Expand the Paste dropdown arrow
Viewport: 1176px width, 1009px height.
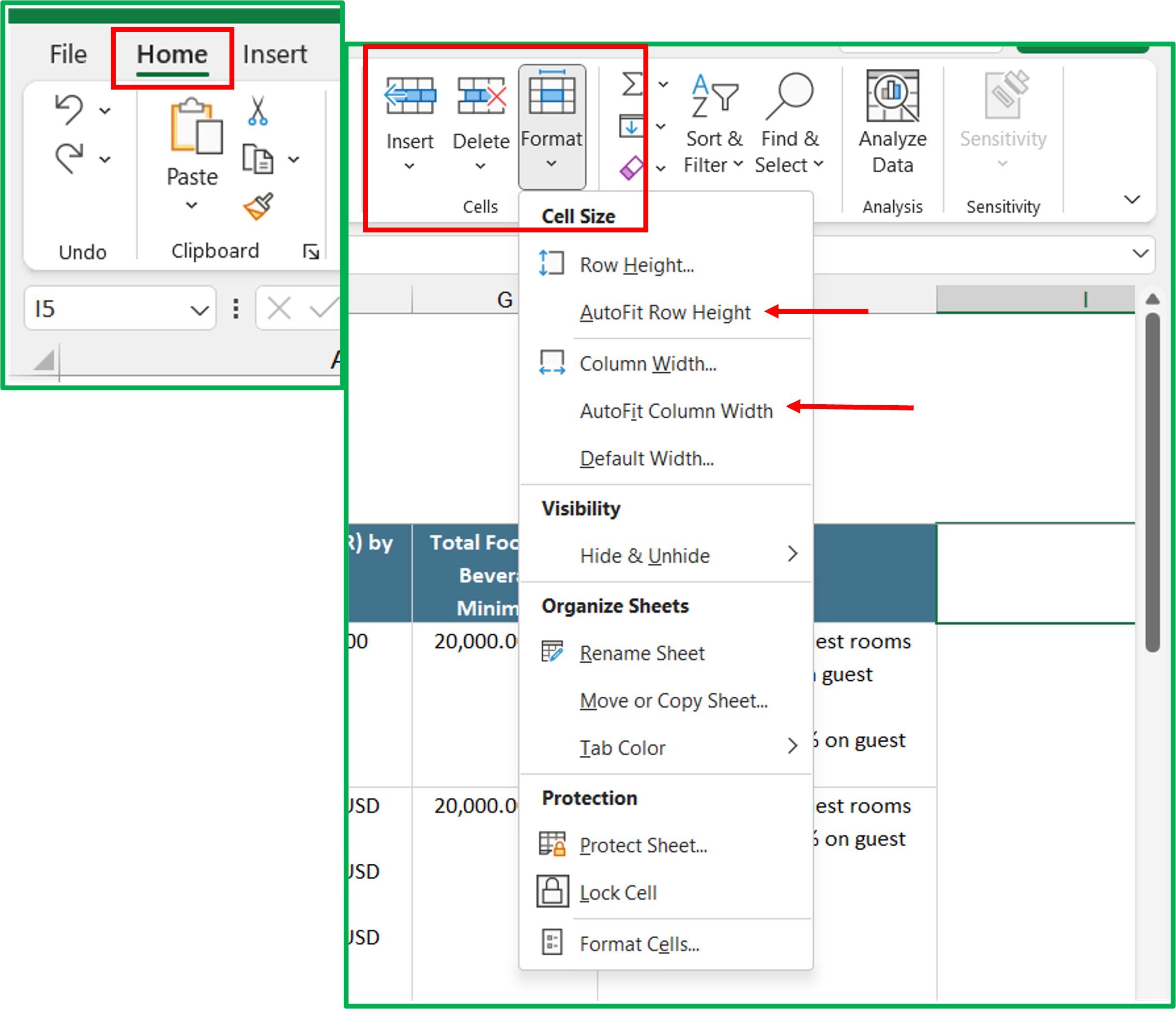pyautogui.click(x=191, y=205)
